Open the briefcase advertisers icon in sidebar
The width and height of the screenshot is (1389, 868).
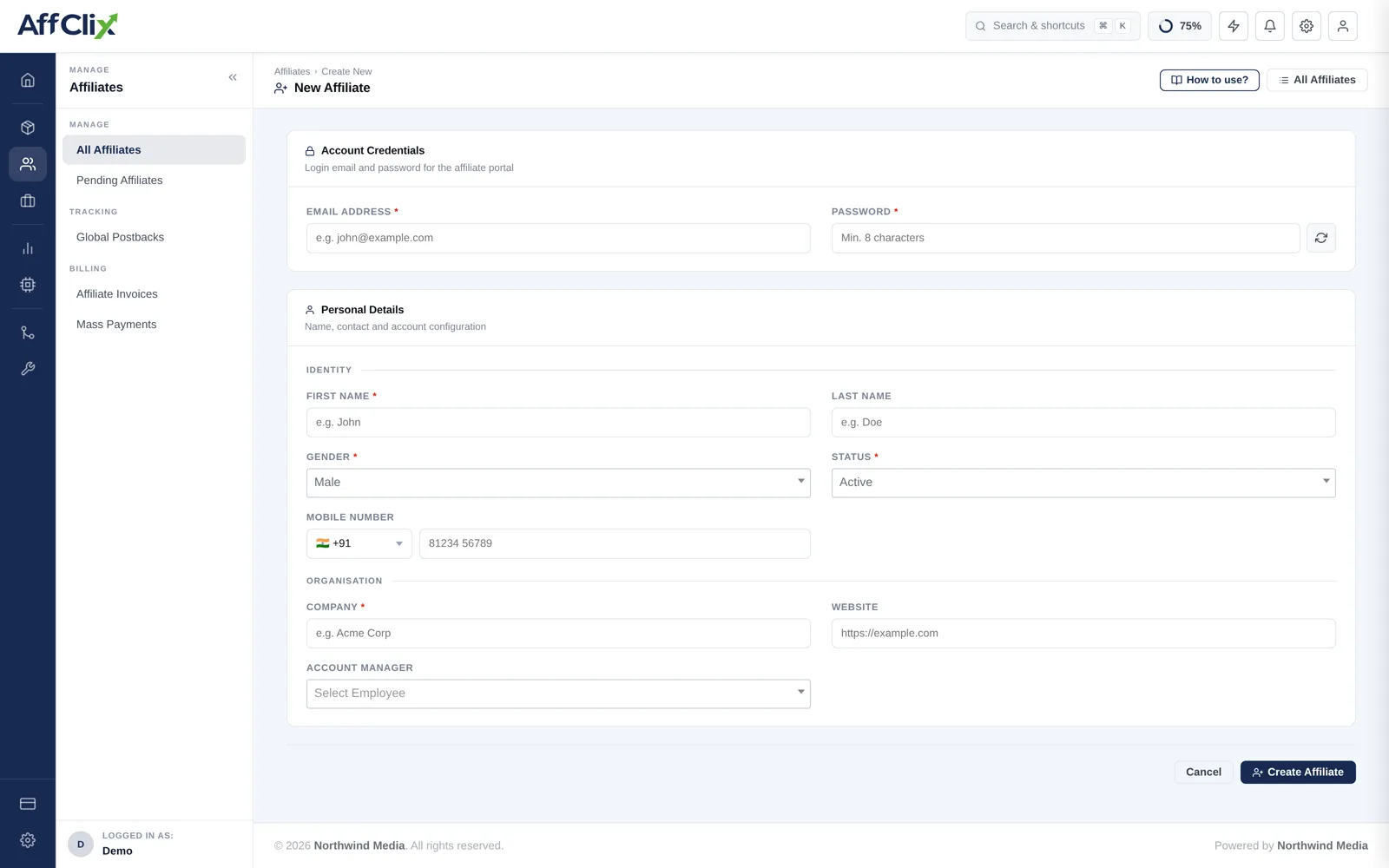[x=28, y=201]
